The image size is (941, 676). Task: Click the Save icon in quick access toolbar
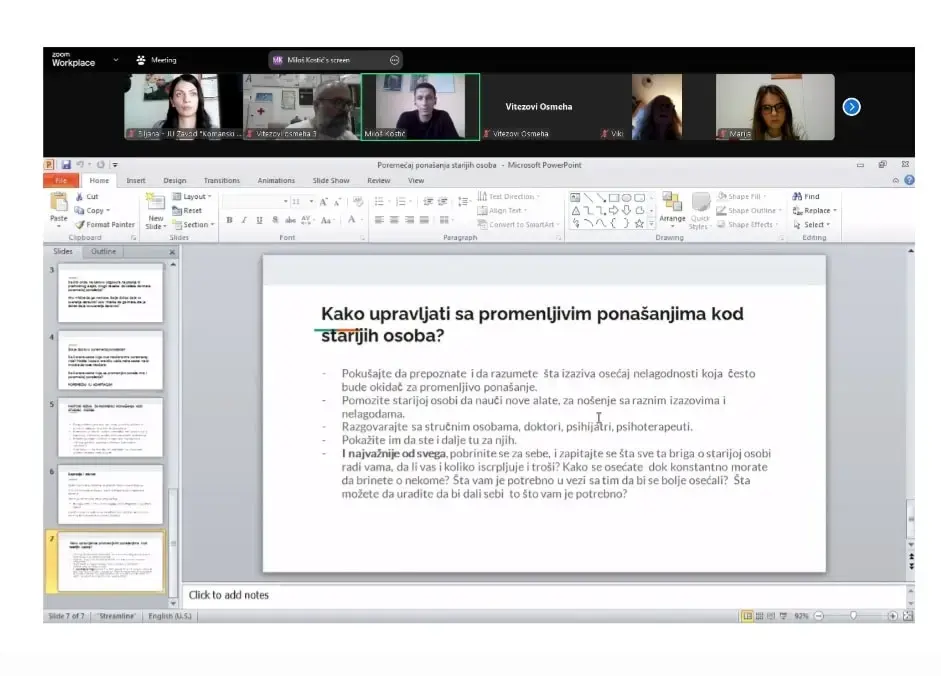(66, 164)
